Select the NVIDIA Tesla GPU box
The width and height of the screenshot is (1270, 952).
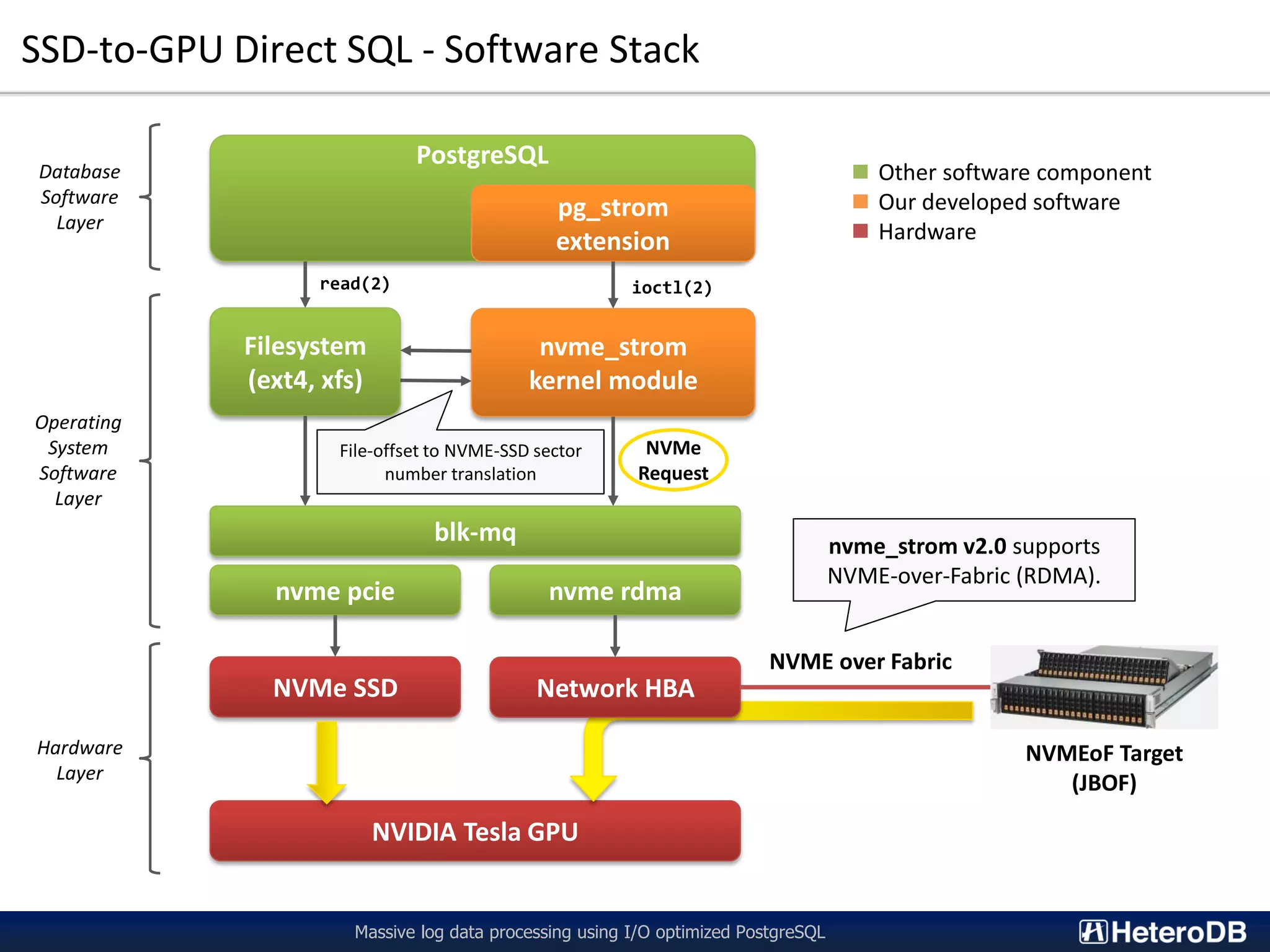tap(475, 831)
